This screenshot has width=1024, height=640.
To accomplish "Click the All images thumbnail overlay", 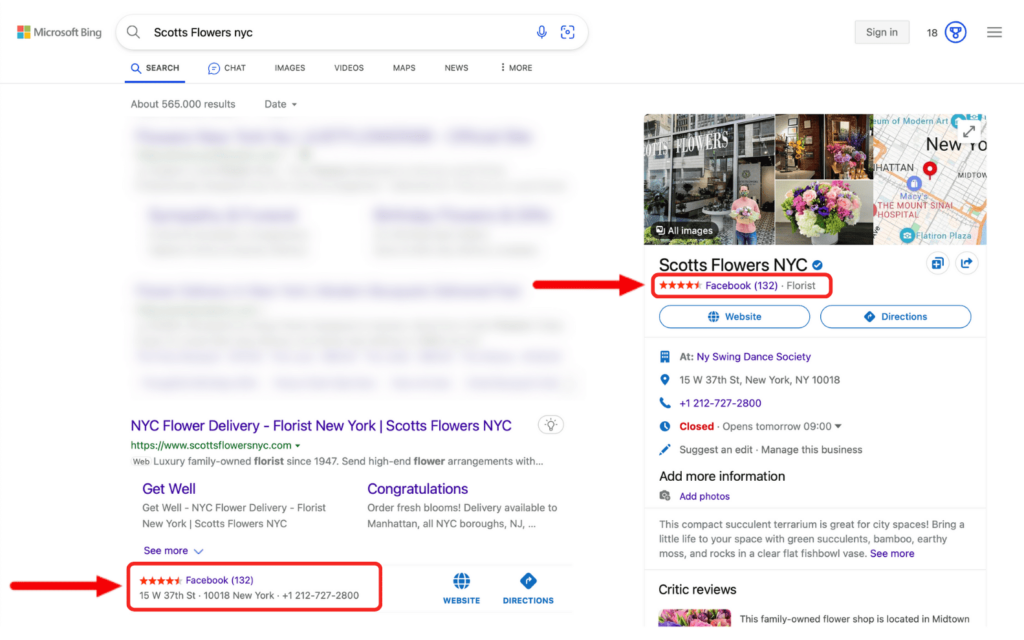I will click(684, 231).
